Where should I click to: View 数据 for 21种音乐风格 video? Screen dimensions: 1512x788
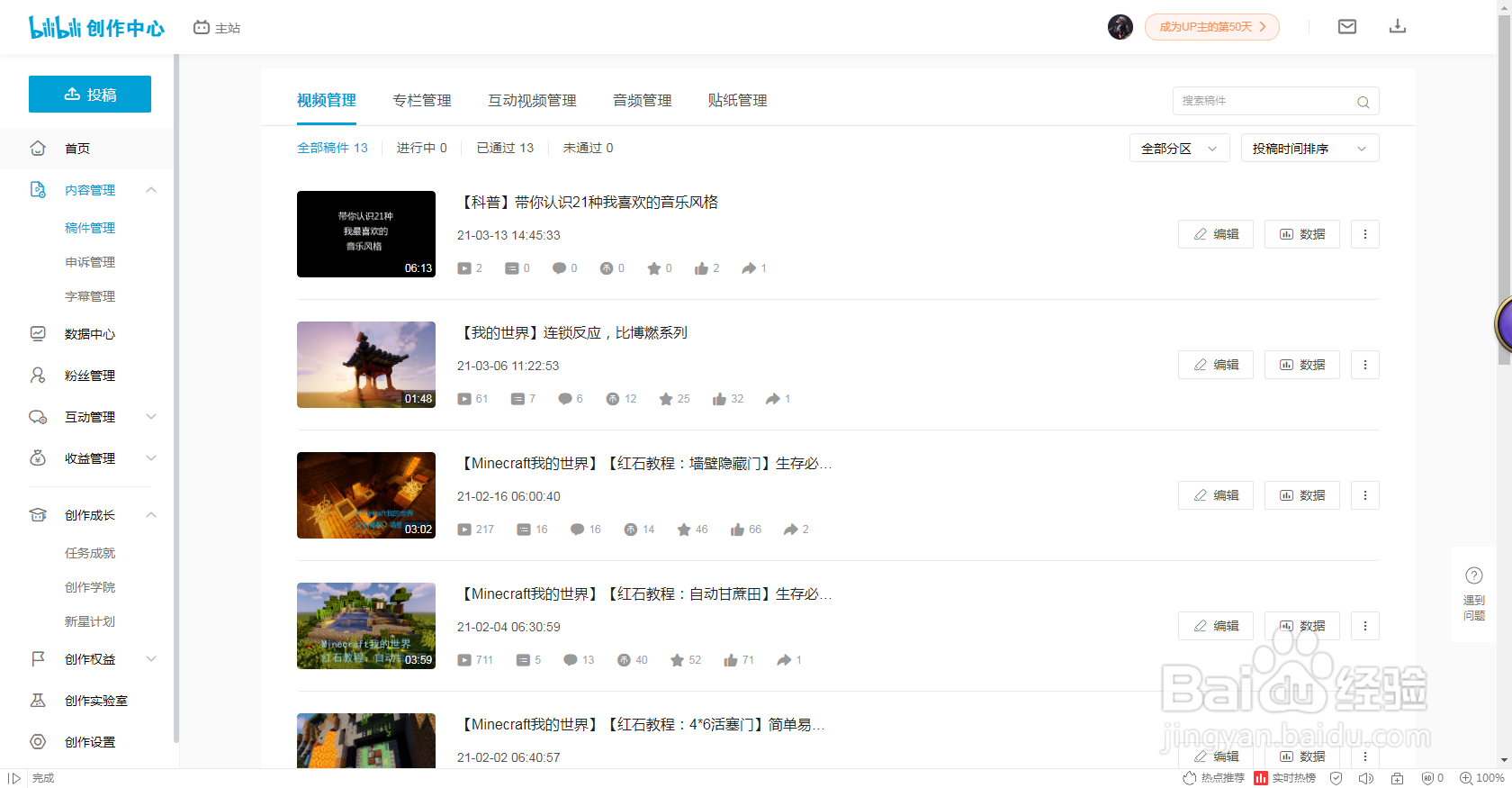1302,234
